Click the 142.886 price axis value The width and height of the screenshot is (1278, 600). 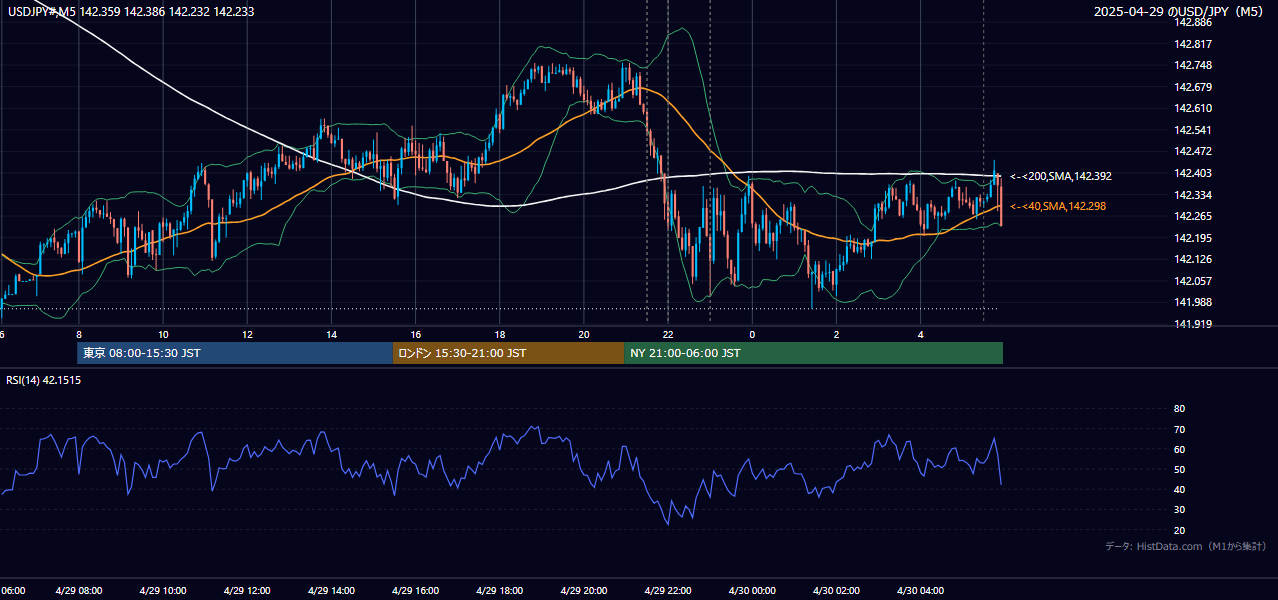pos(1192,22)
